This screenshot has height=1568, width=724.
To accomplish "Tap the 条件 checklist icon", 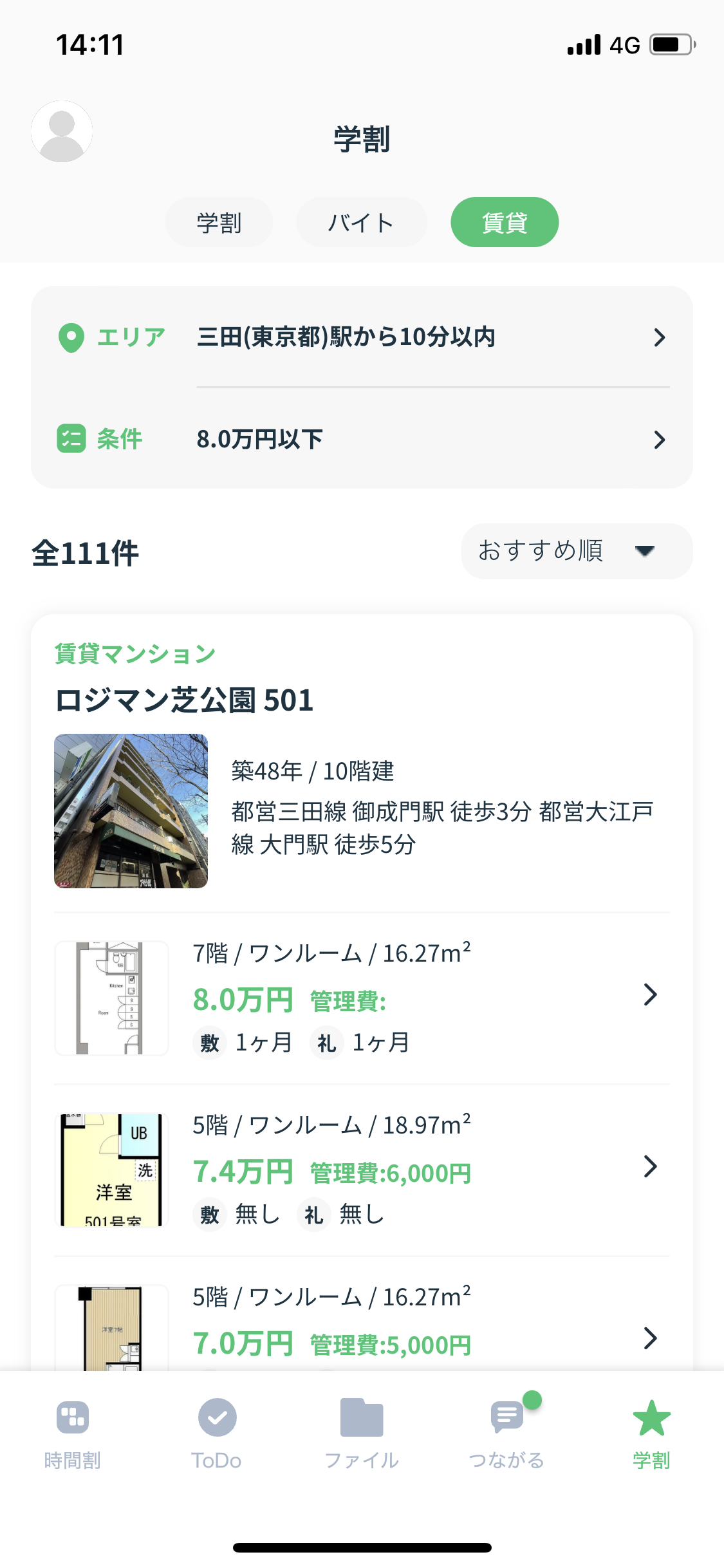I will 71,439.
